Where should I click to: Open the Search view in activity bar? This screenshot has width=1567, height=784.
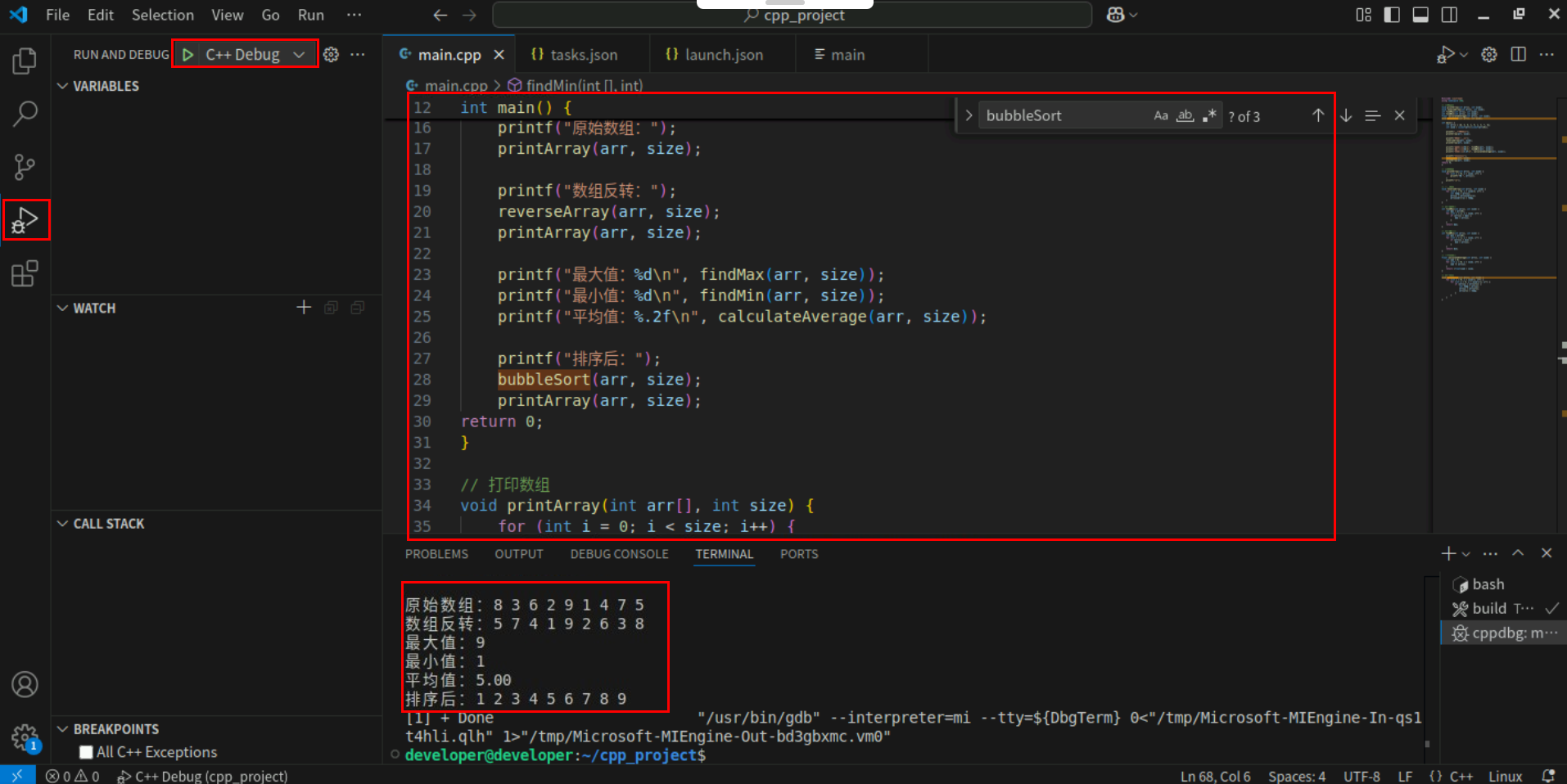(25, 114)
